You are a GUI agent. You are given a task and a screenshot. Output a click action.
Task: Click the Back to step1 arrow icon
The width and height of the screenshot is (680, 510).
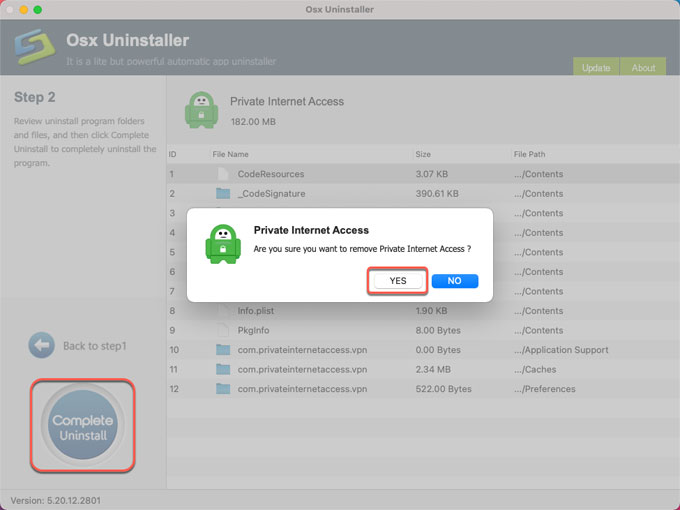point(41,346)
